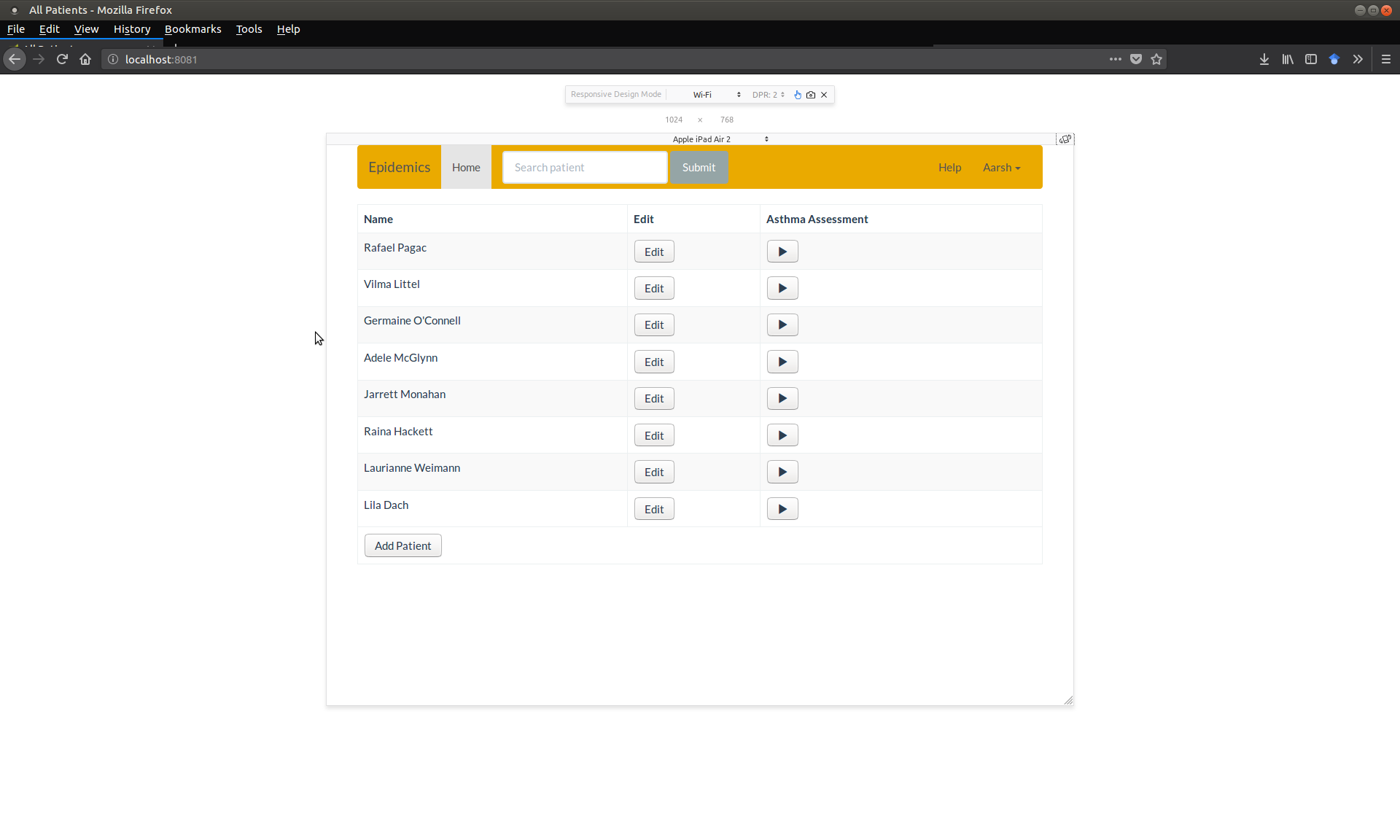This screenshot has width=1400, height=840.
Task: Rotate viewport using rotate icon
Action: (x=1065, y=139)
